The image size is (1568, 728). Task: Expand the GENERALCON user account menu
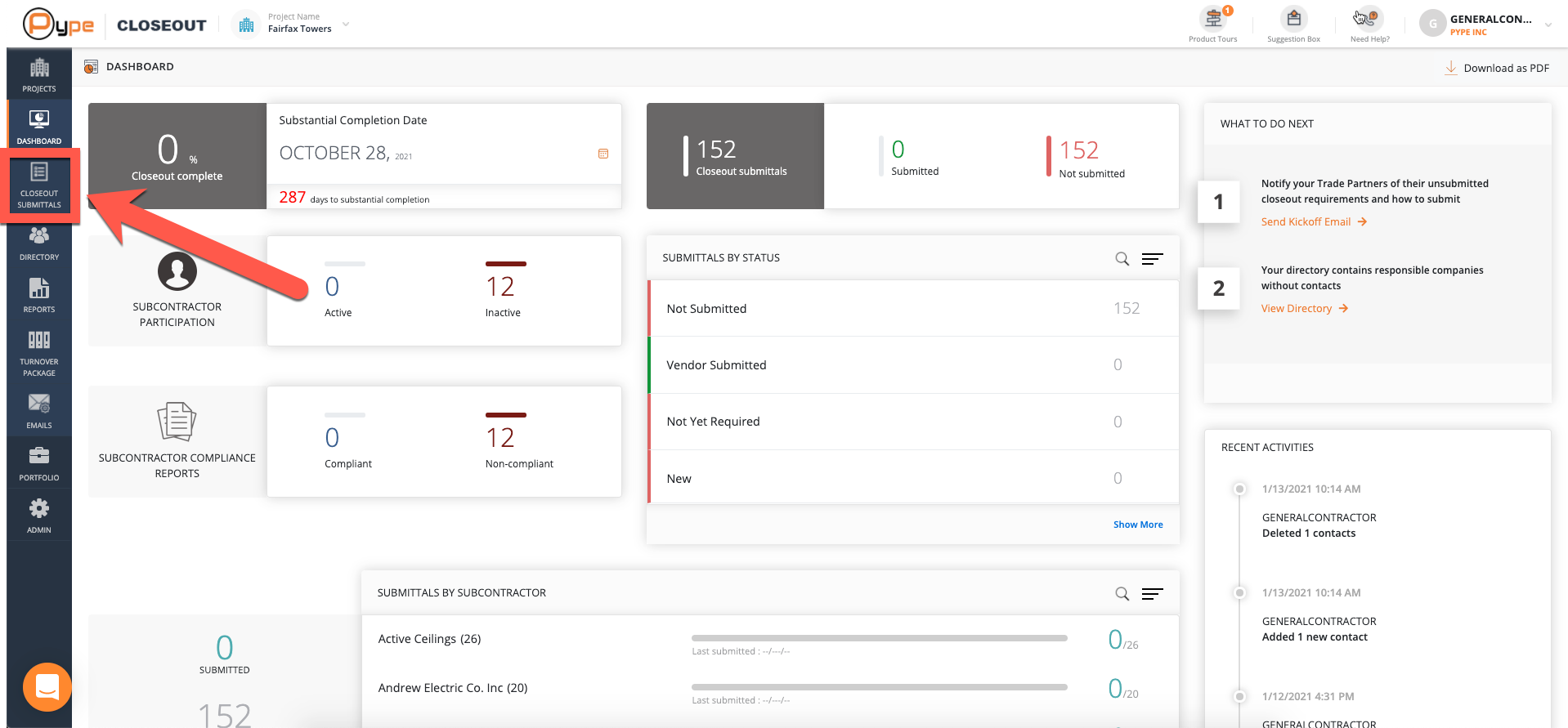tap(1548, 25)
